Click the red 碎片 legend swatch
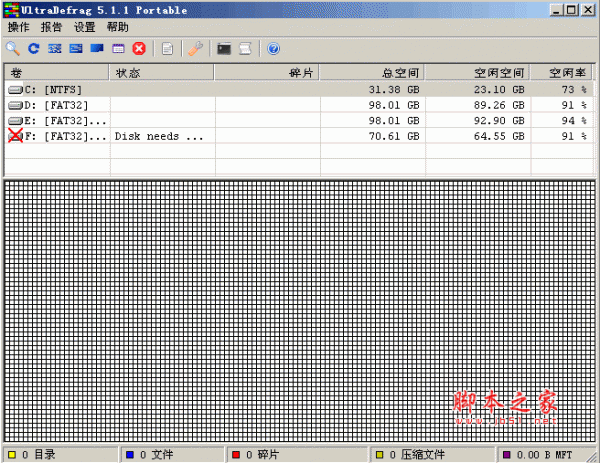Viewport: 600px width, 463px height. [236, 455]
